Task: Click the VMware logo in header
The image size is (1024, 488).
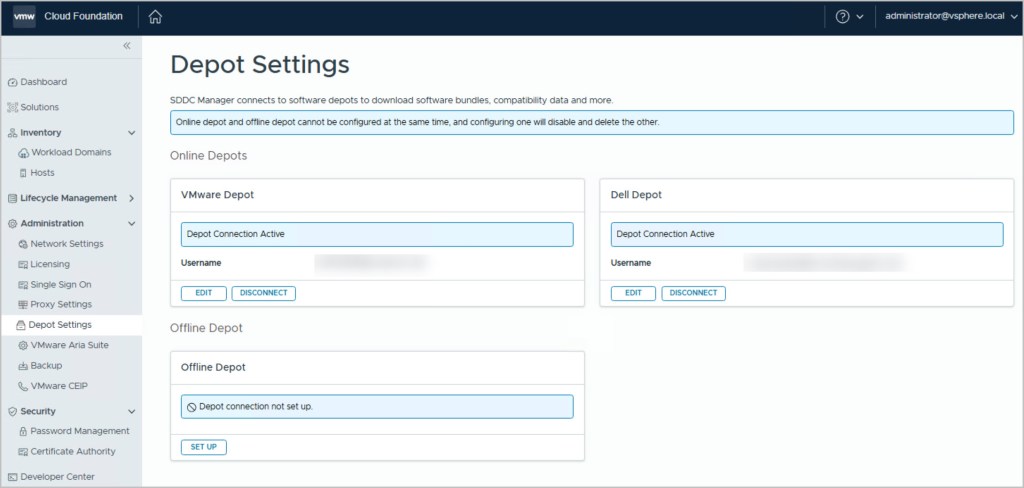Action: [x=24, y=17]
